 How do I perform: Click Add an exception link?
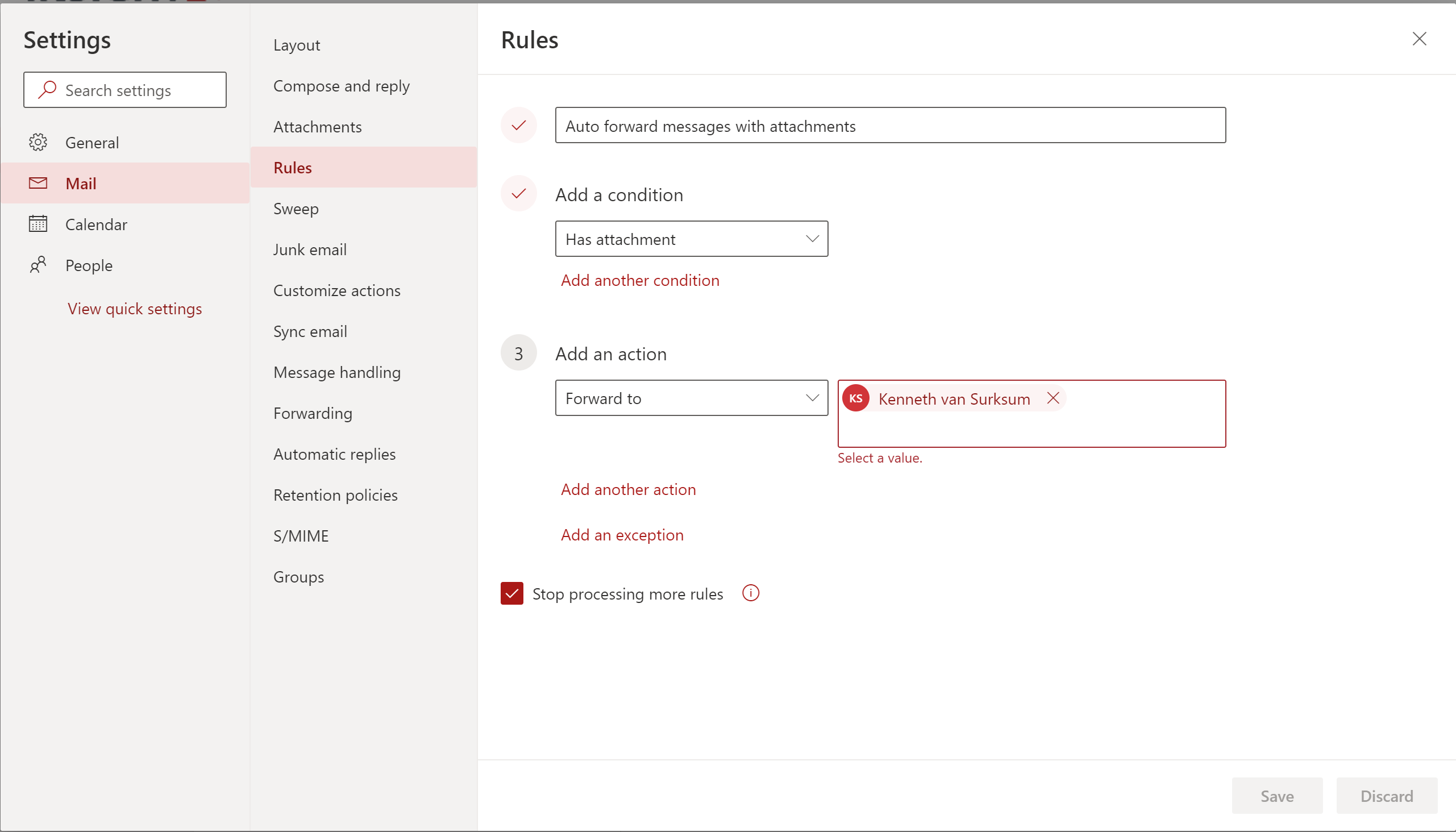[622, 535]
